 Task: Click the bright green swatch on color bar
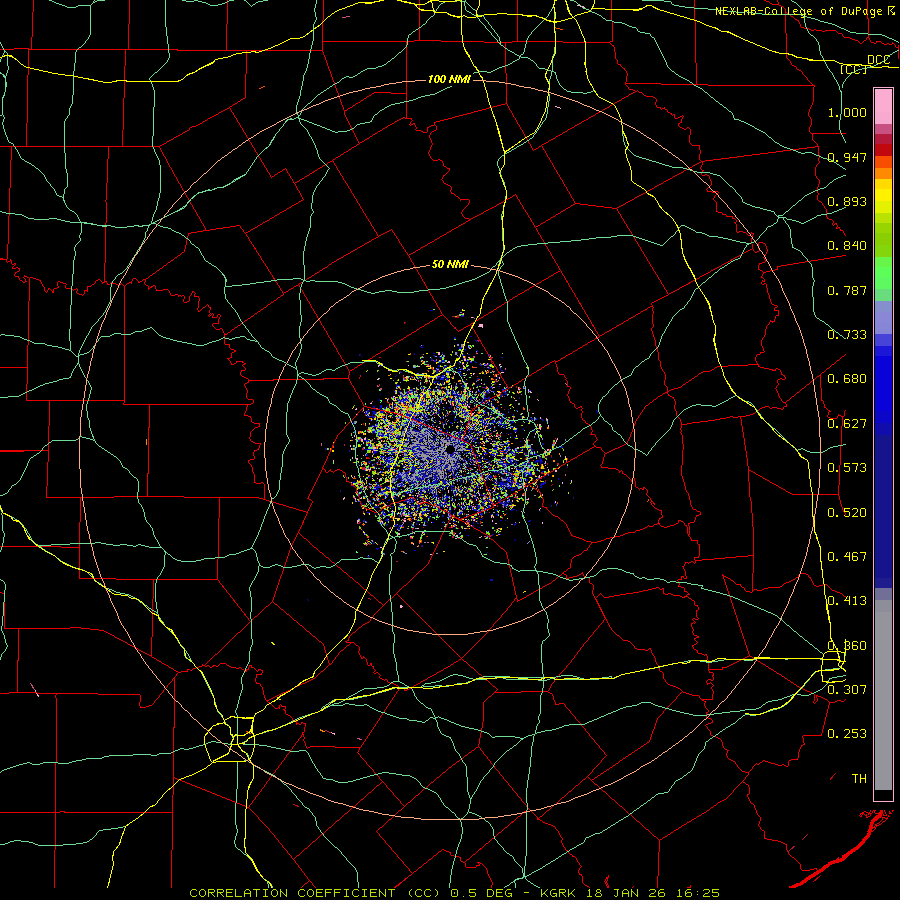[x=883, y=273]
